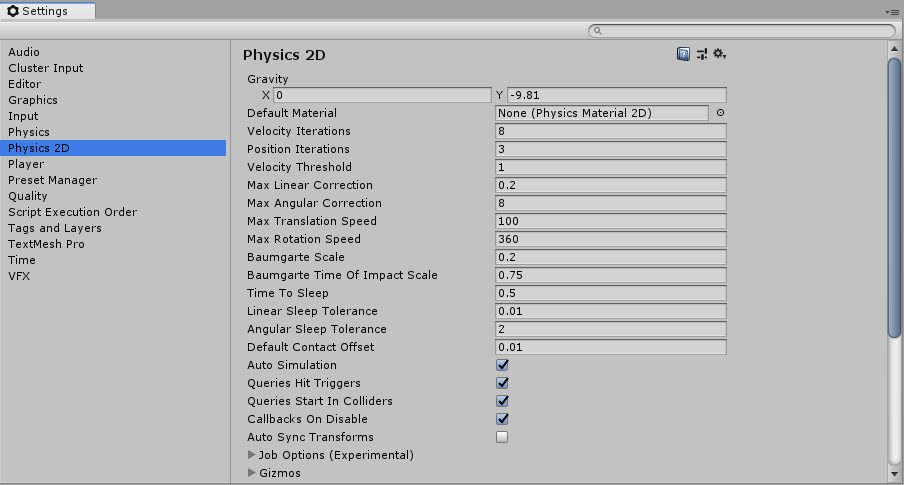
Task: Disable Queries Start In Colliders
Action: (x=502, y=401)
